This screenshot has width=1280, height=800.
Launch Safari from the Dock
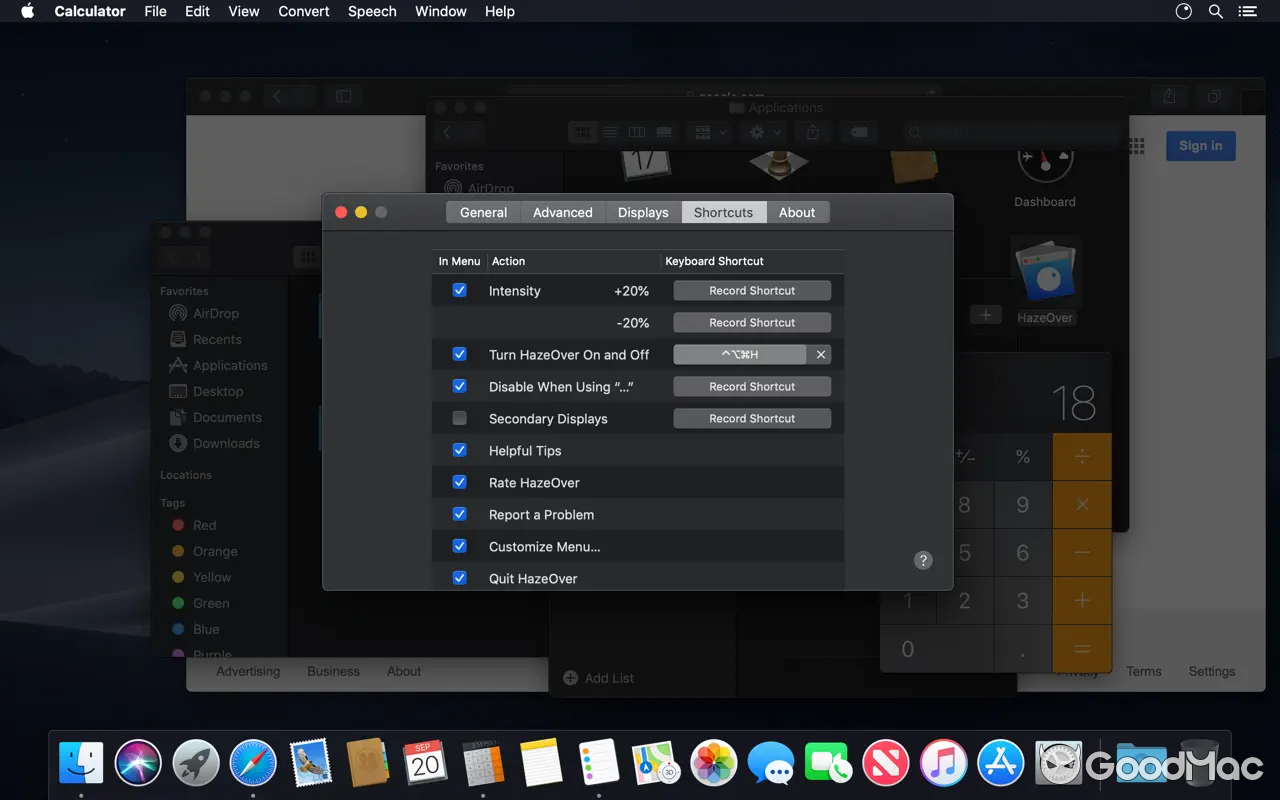(252, 762)
